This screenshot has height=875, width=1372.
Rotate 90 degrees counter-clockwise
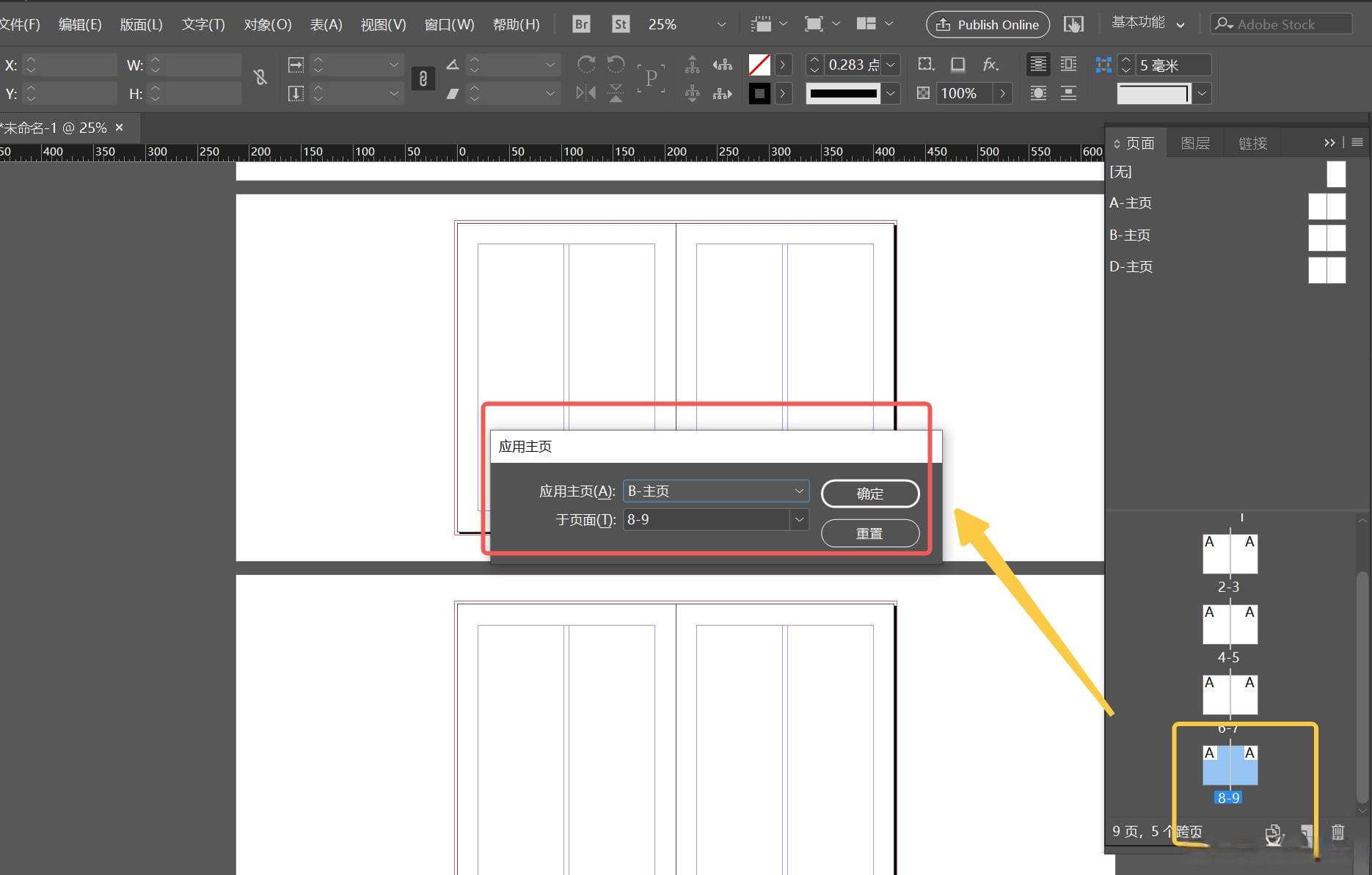pos(616,65)
